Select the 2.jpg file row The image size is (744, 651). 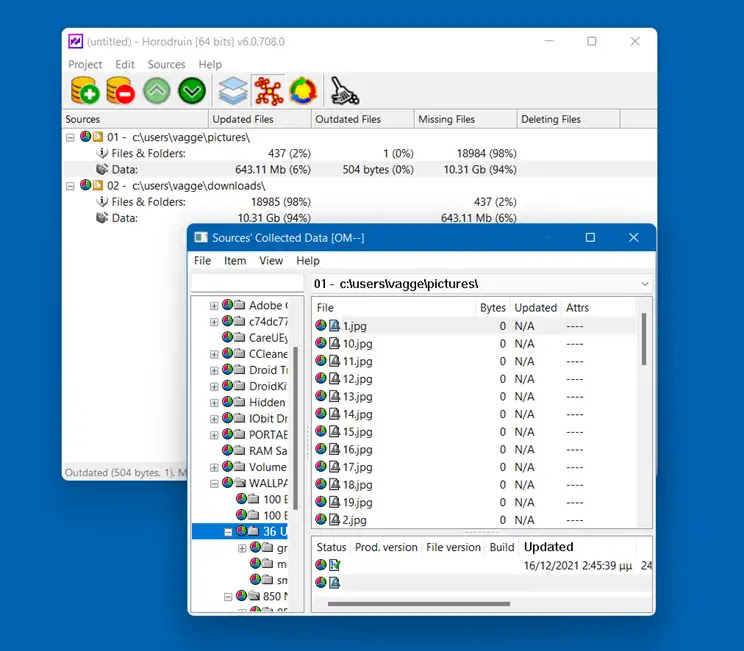pyautogui.click(x=474, y=520)
